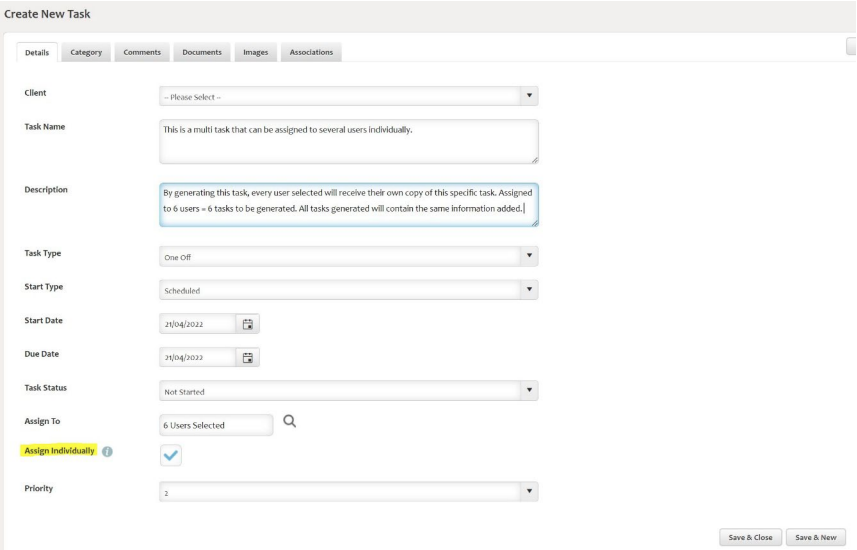
Task: Click the Task Status label
Action: [45, 388]
